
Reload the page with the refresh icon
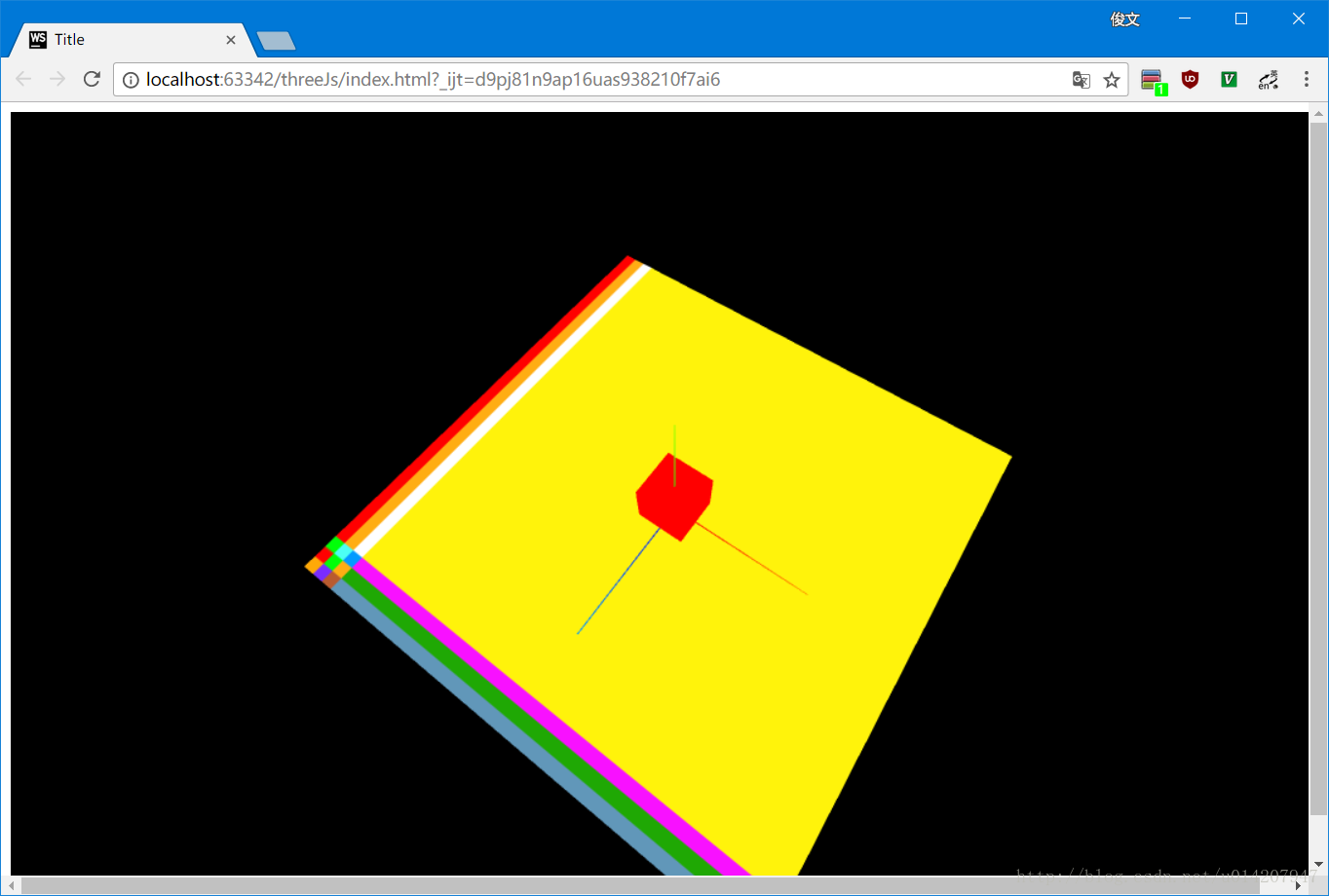tap(92, 80)
